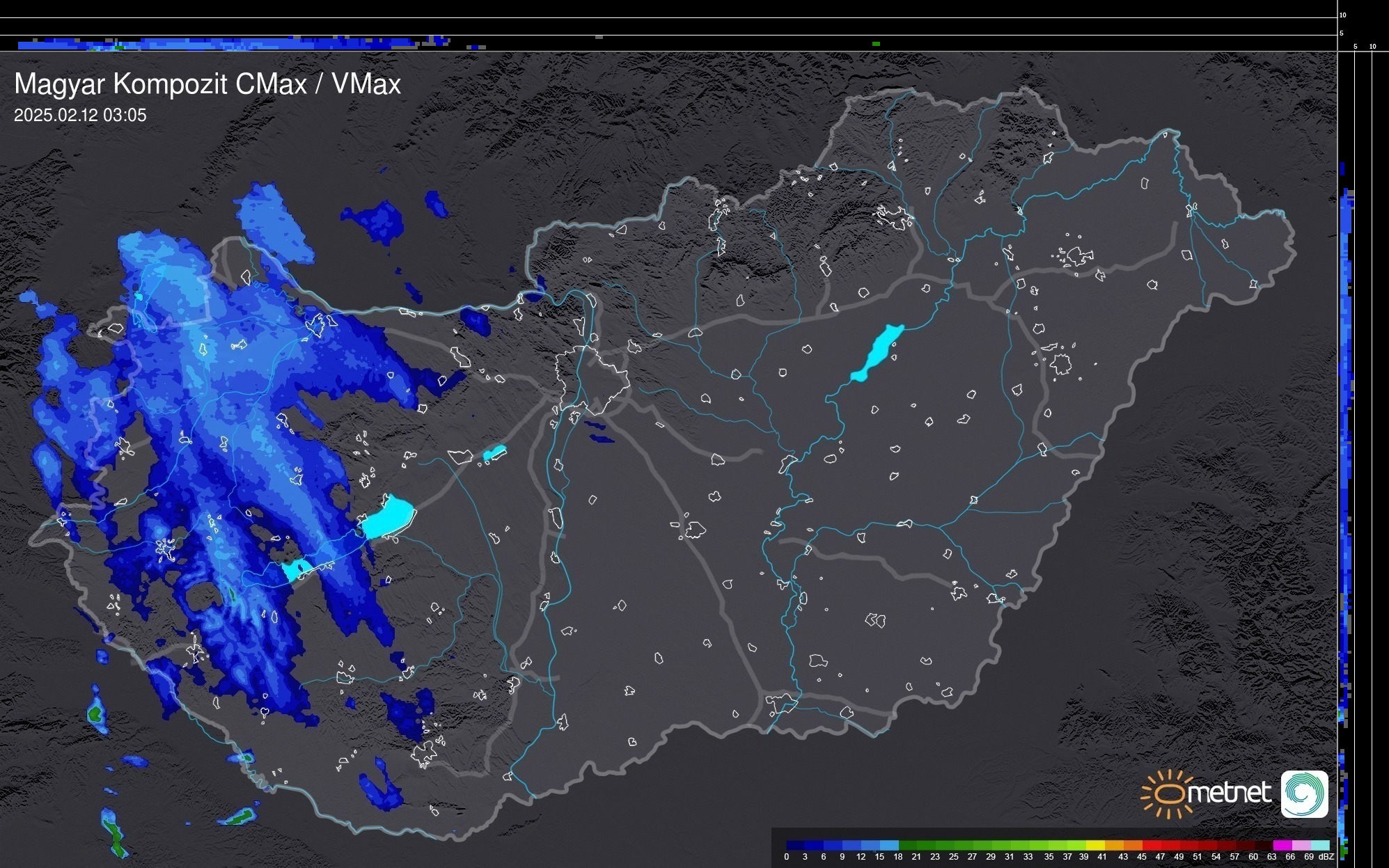
Task: Click the 2025.02.12 03:05 timestamp
Action: [x=80, y=116]
